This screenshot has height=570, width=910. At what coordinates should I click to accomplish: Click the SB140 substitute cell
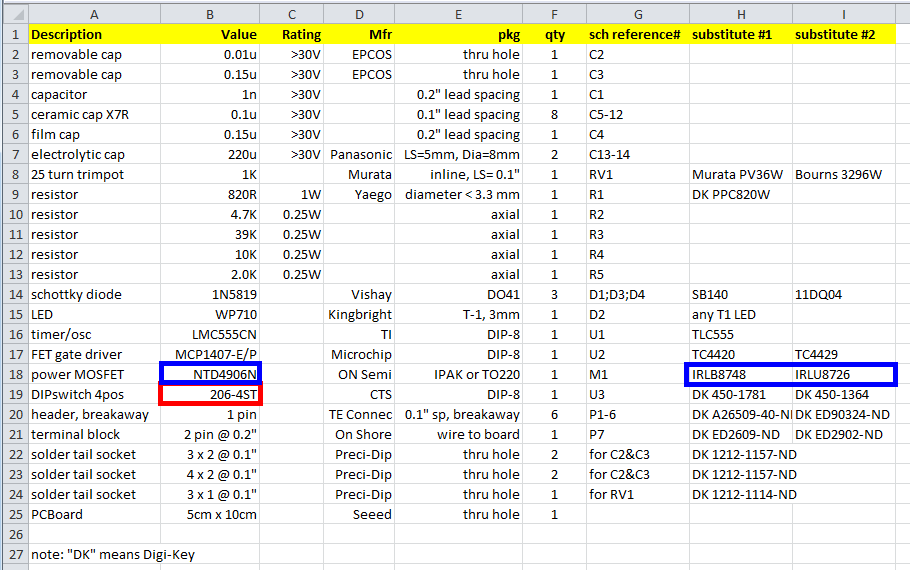(741, 295)
